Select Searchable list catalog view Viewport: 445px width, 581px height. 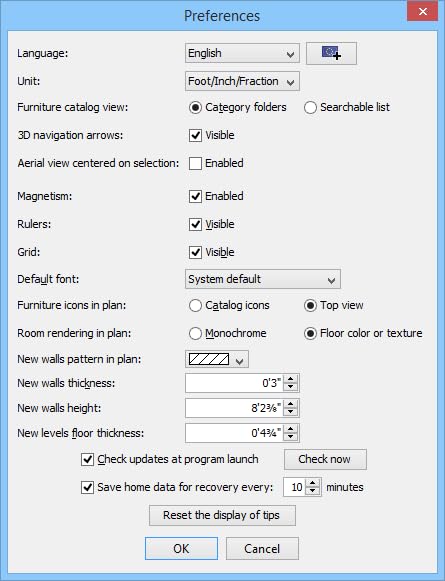[x=310, y=107]
